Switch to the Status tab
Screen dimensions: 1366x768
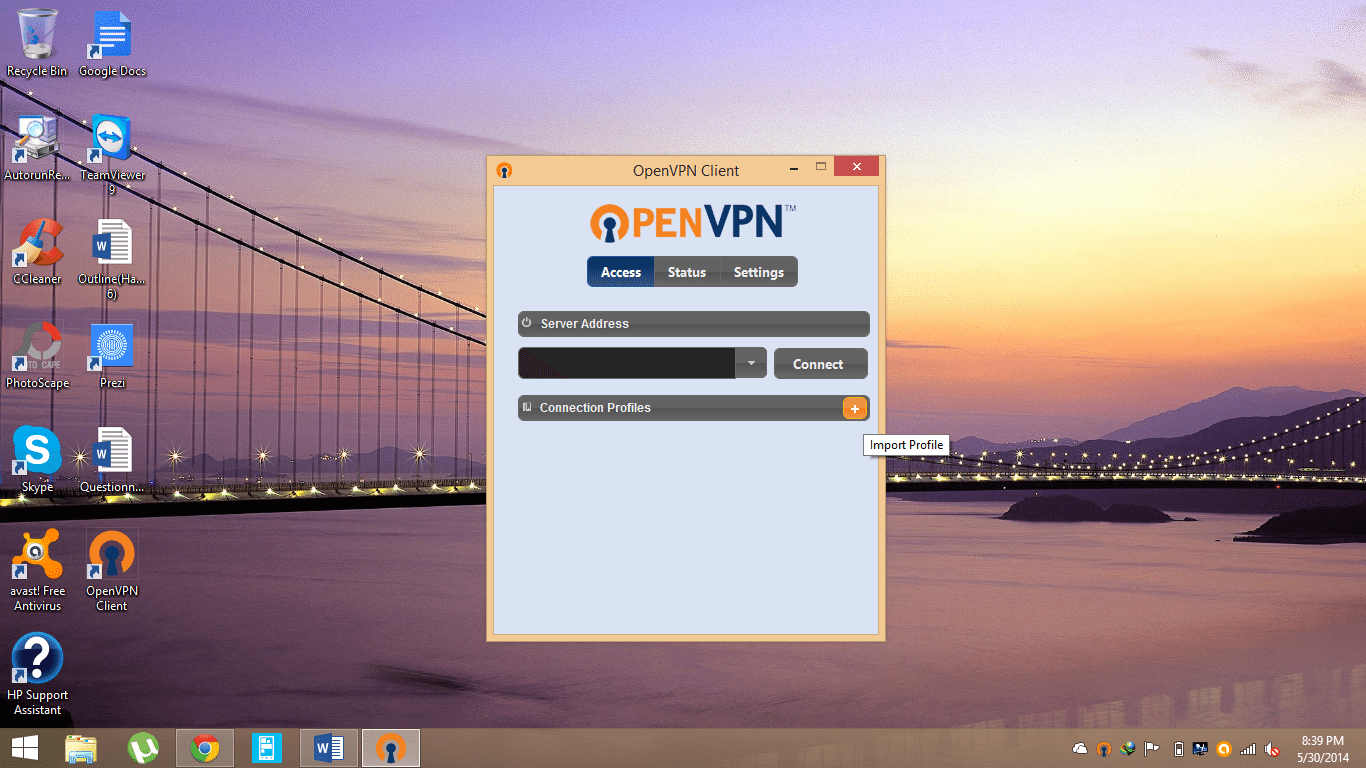click(x=687, y=272)
